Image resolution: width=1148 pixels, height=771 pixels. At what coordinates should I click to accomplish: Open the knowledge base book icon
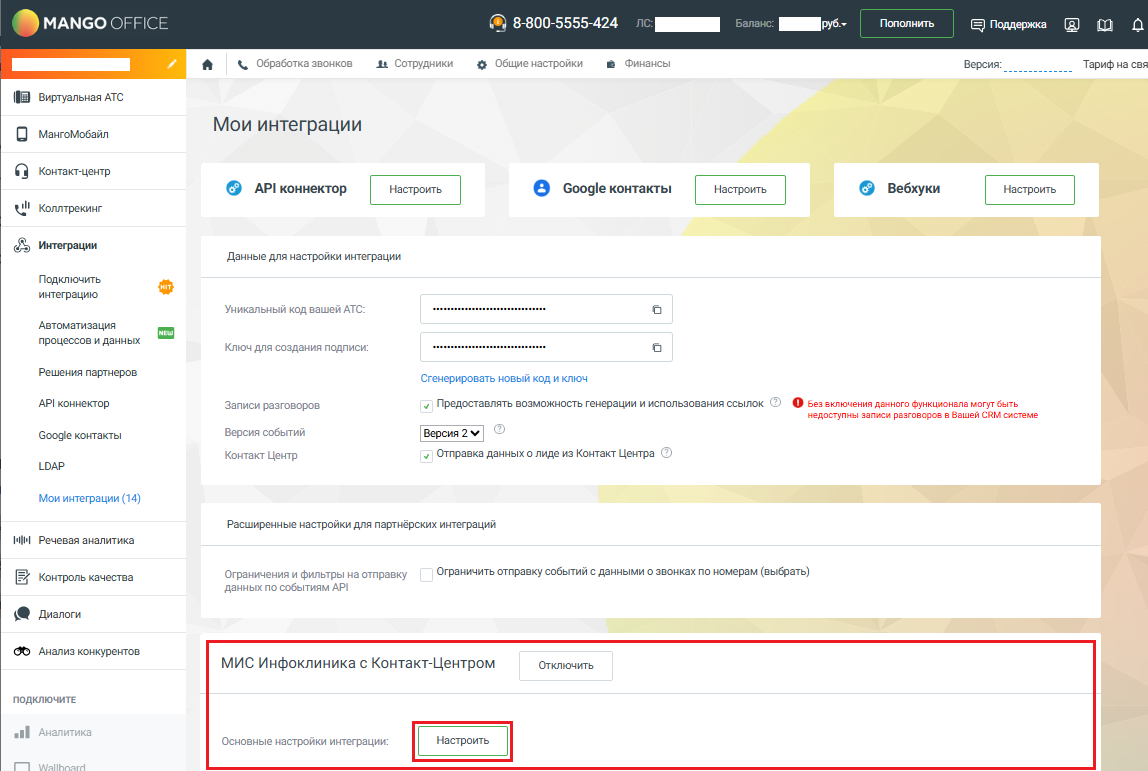[1105, 25]
